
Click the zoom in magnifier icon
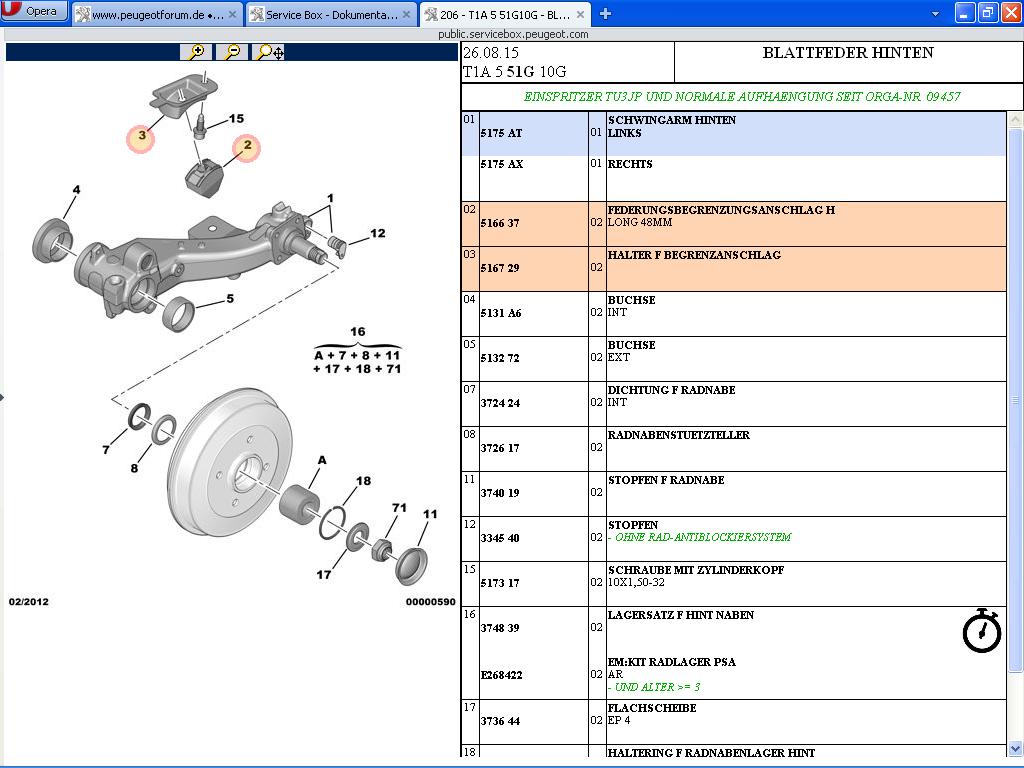pyautogui.click(x=196, y=52)
